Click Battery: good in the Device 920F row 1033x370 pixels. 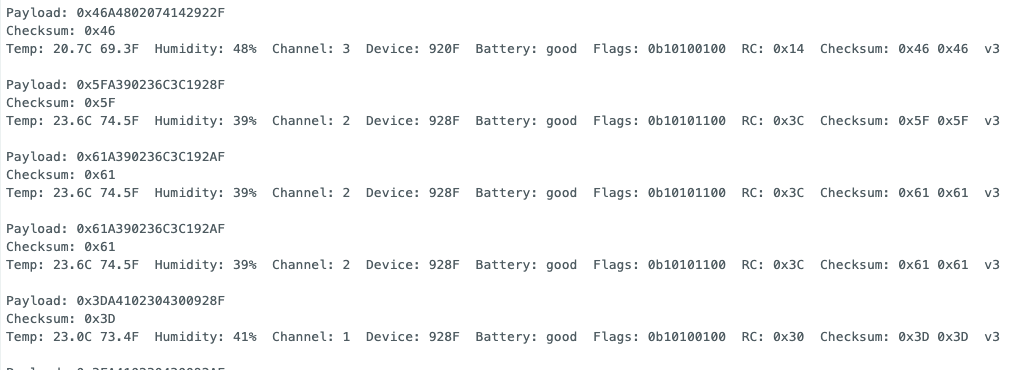click(526, 49)
